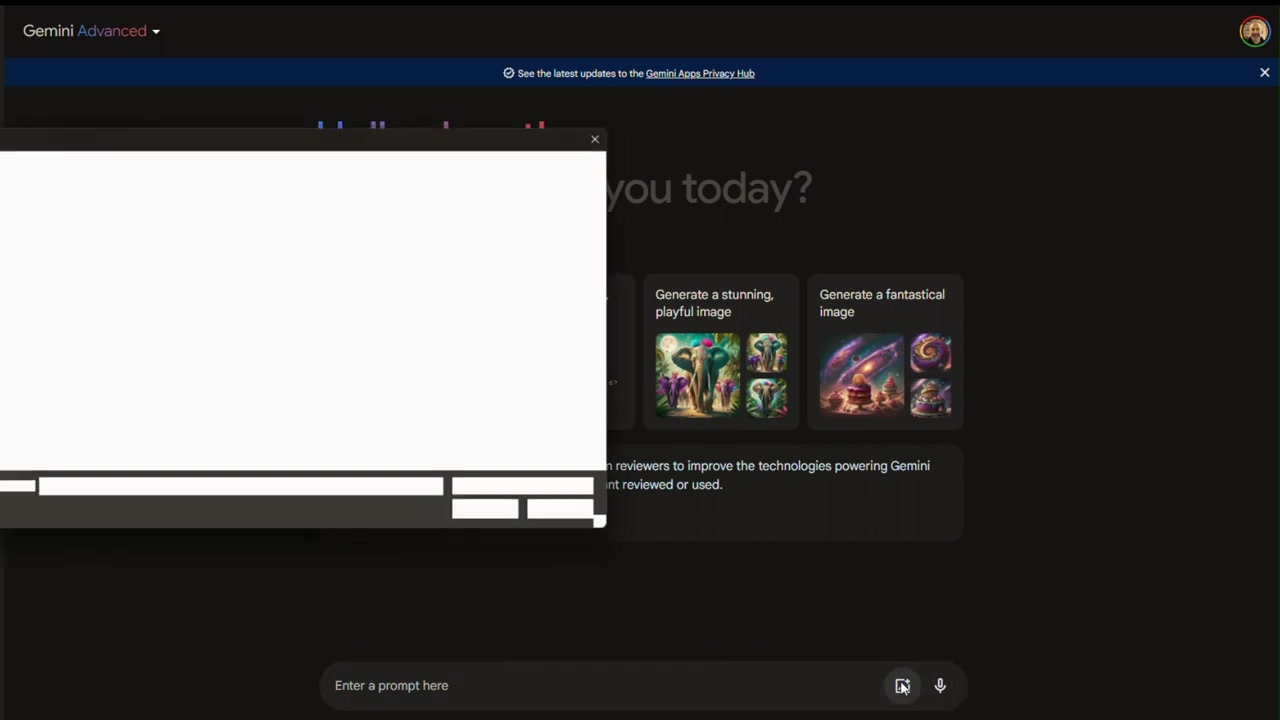Click the upload image icon in prompt bar
This screenshot has width=1280, height=720.
[x=902, y=686]
